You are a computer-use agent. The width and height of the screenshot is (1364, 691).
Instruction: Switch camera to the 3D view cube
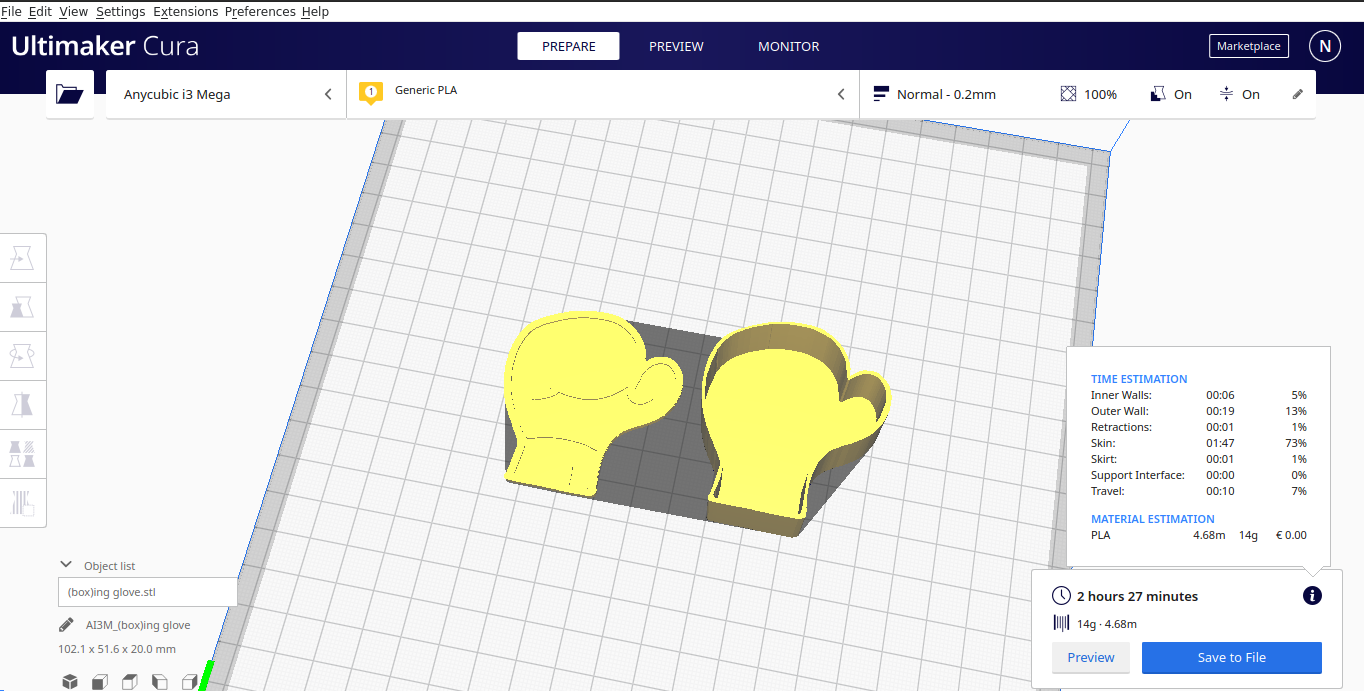coord(69,681)
